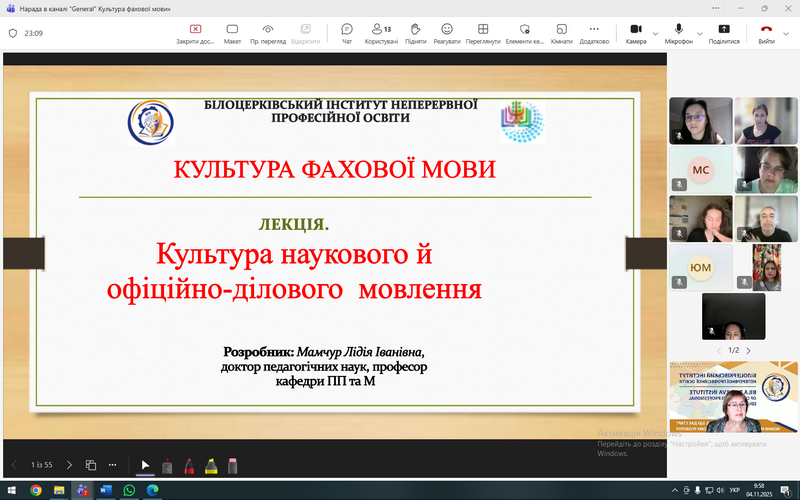Open the Rooms (Кімнати) icon

tap(561, 33)
